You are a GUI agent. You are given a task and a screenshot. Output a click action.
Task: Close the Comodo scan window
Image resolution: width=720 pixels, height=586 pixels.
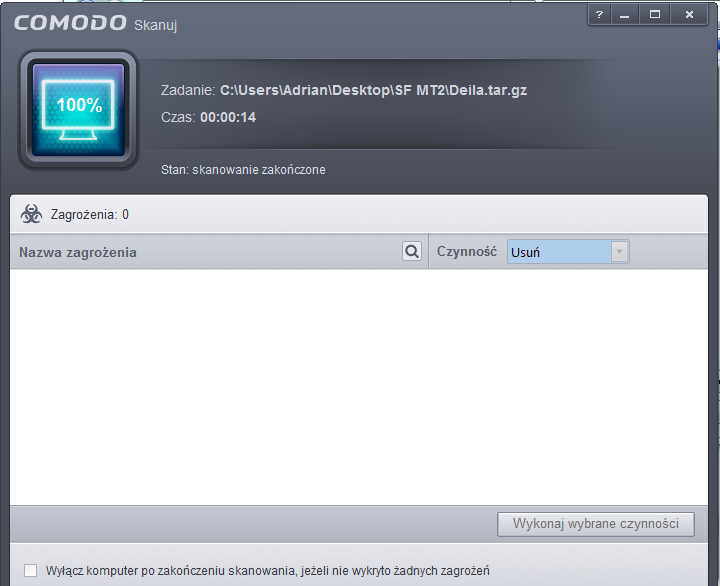coord(689,15)
